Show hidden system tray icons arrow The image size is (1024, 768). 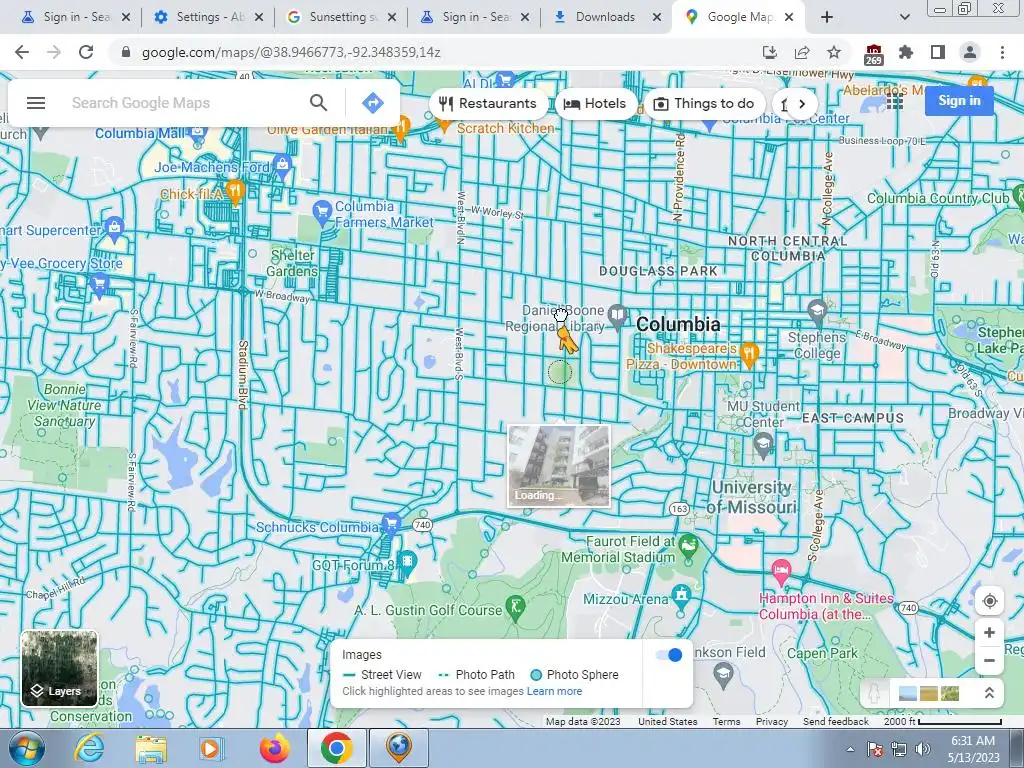[x=850, y=748]
